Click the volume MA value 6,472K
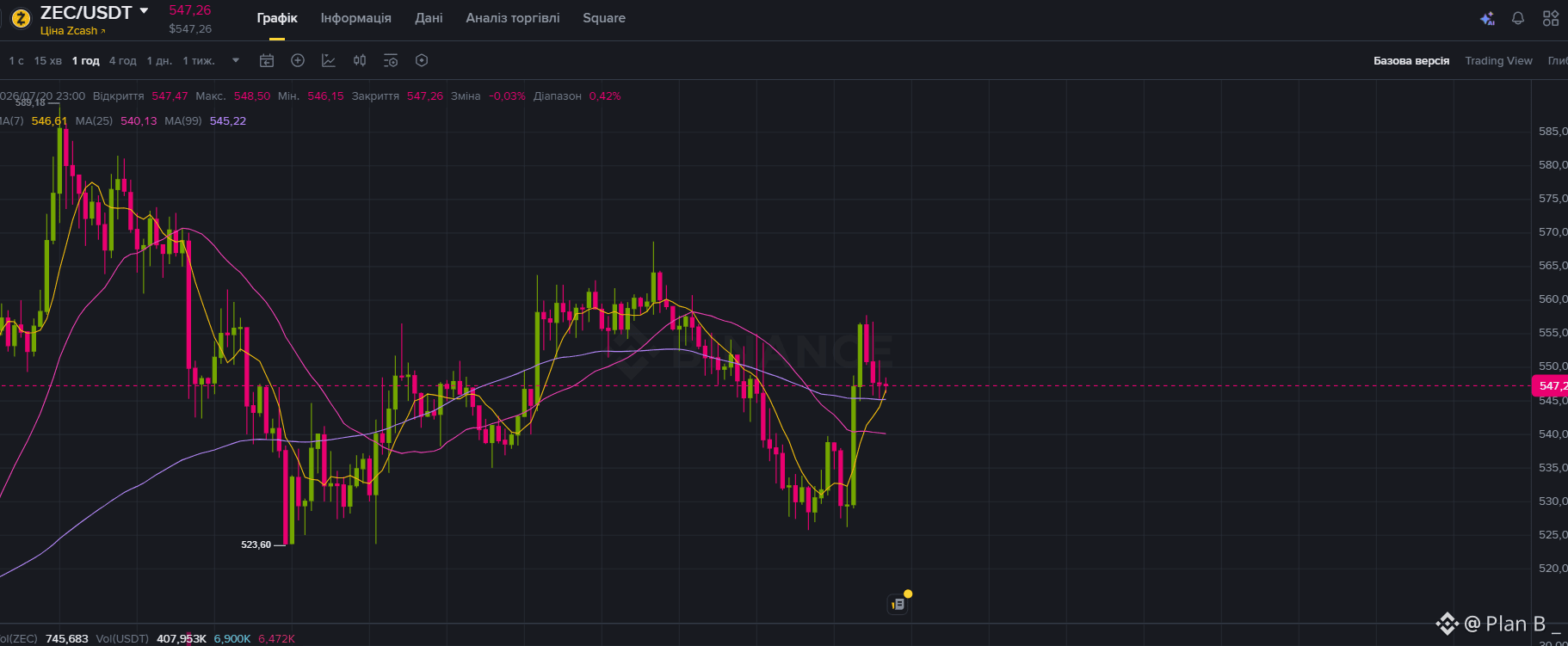The image size is (1568, 646). click(276, 639)
